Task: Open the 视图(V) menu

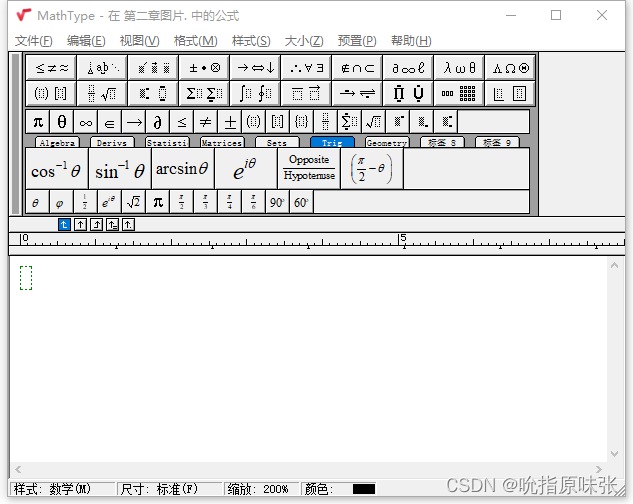Action: tap(140, 41)
